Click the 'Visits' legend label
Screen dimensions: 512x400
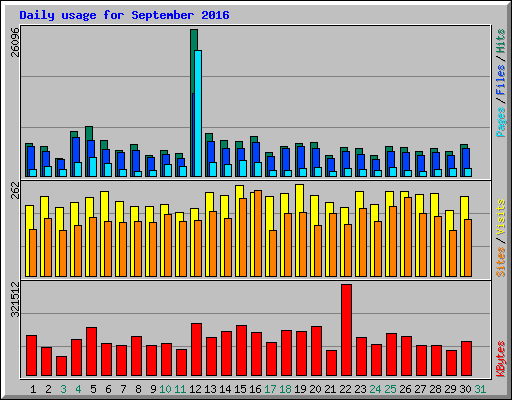[501, 218]
